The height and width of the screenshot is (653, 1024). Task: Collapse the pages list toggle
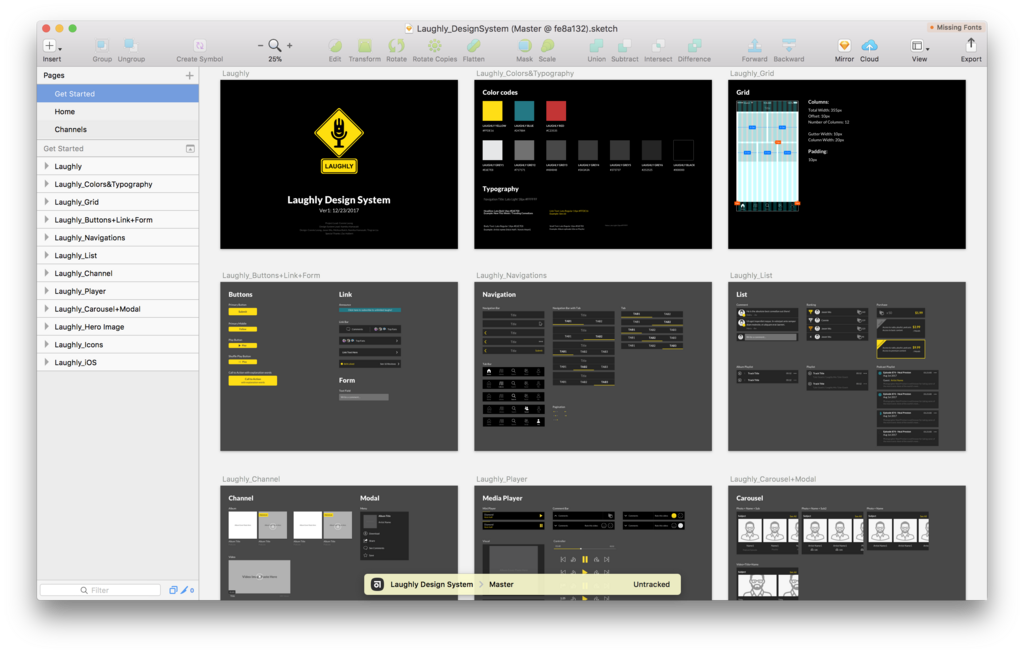click(190, 149)
